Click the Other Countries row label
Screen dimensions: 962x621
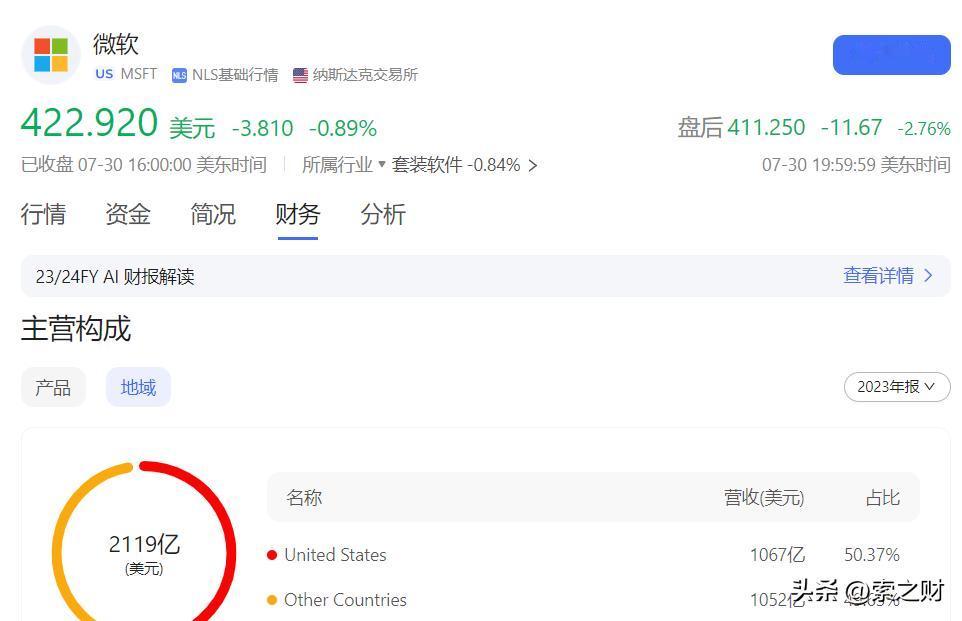(x=345, y=600)
